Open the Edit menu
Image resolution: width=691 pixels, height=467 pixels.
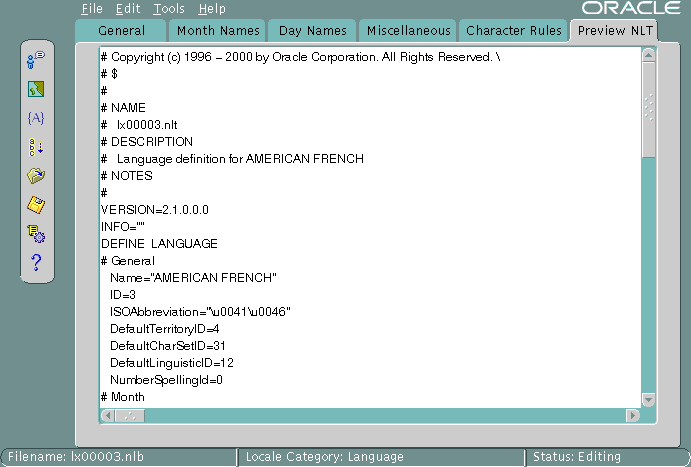[x=128, y=8]
